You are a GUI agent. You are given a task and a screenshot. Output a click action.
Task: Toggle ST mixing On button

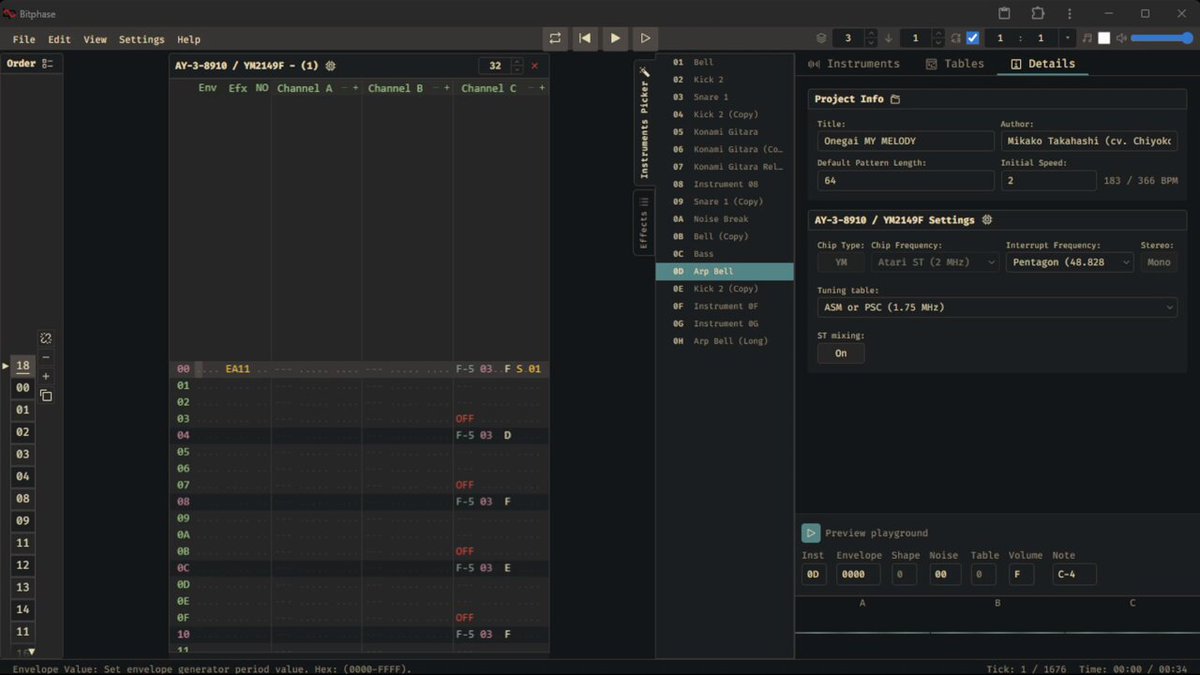point(841,353)
